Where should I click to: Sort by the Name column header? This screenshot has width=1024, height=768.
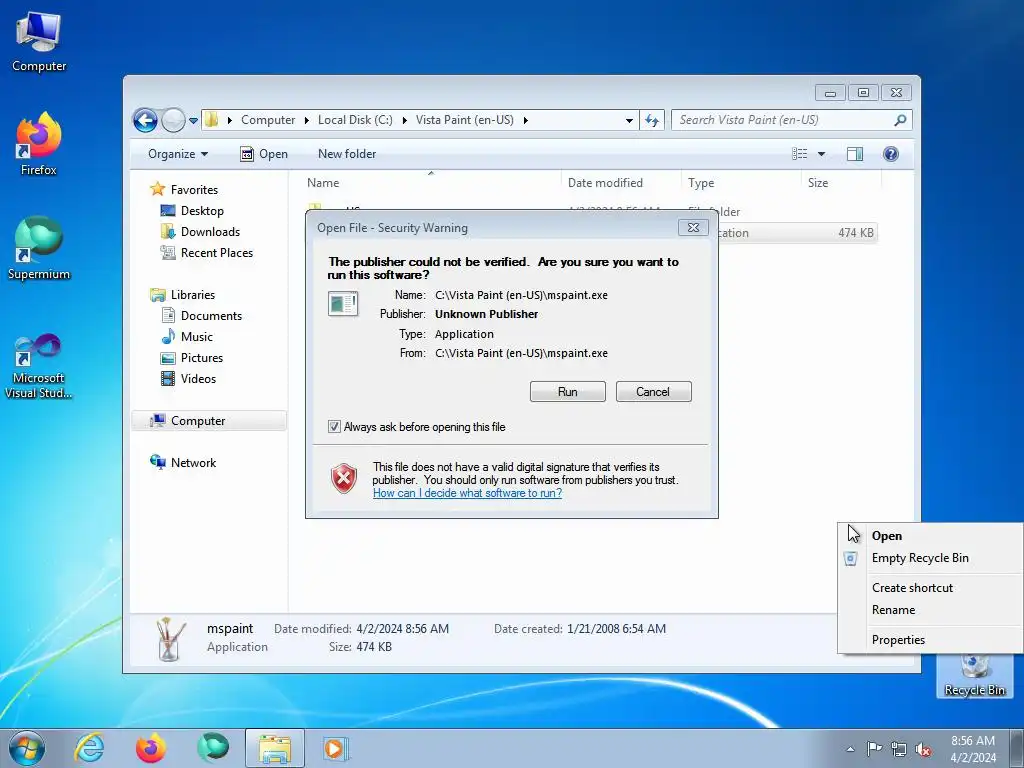[x=431, y=183]
